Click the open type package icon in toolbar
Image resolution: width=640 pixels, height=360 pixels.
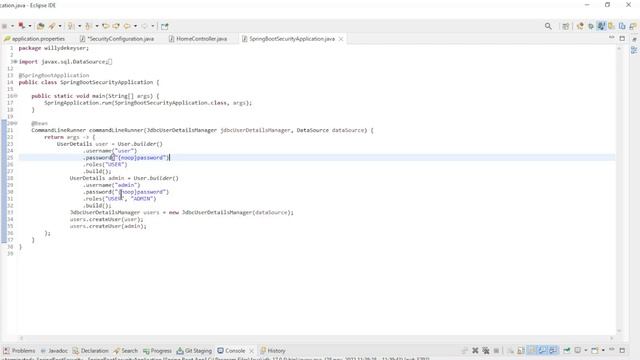click(40, 26)
